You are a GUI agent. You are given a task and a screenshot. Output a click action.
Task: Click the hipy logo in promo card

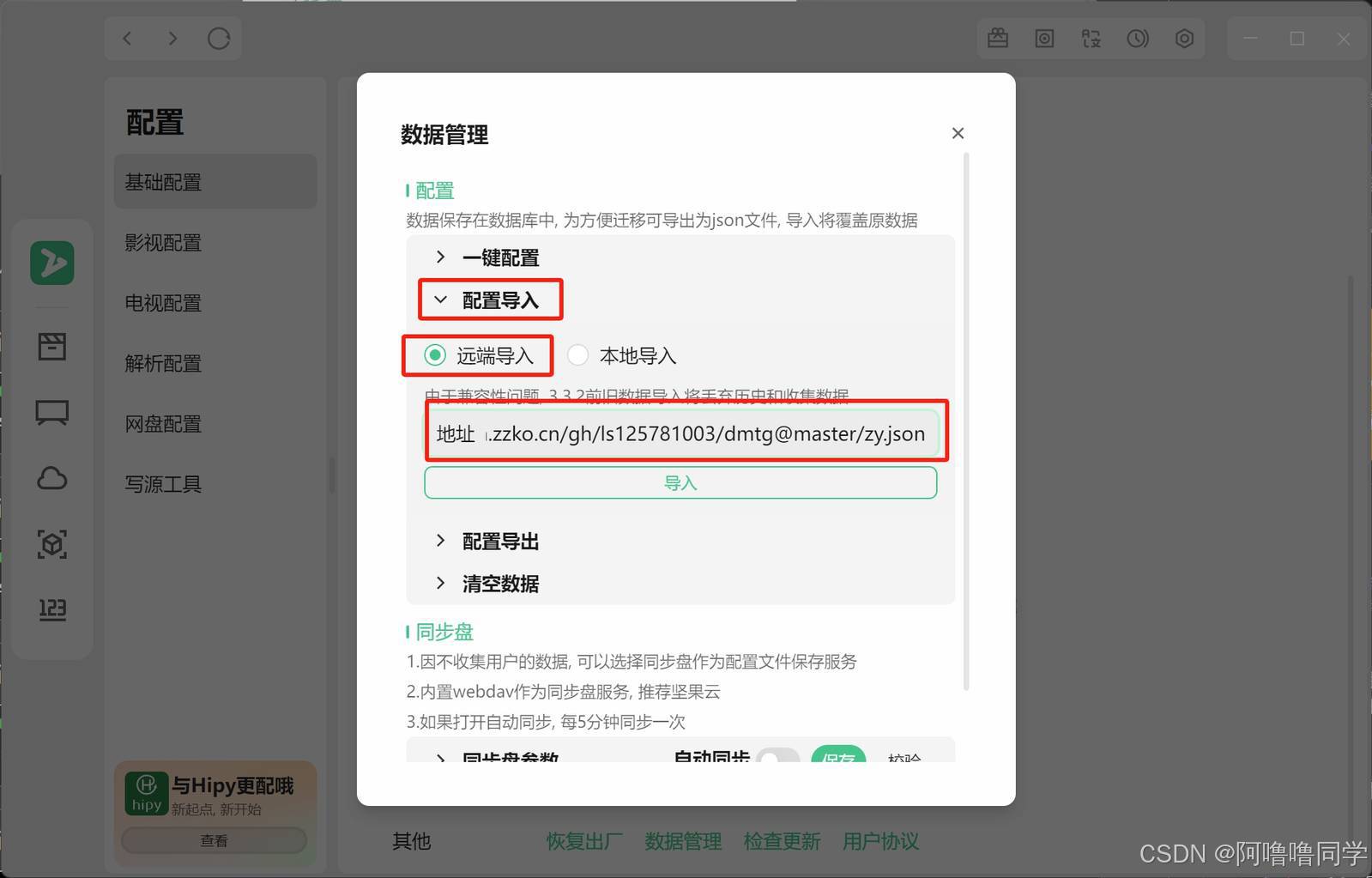[147, 792]
